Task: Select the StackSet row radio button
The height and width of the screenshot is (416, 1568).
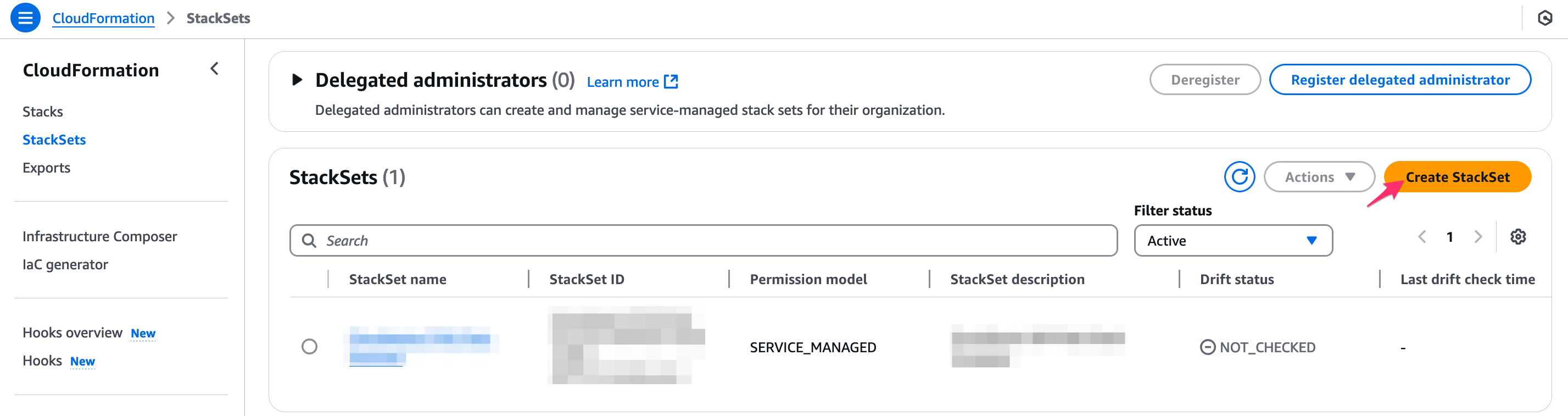Action: pos(309,347)
